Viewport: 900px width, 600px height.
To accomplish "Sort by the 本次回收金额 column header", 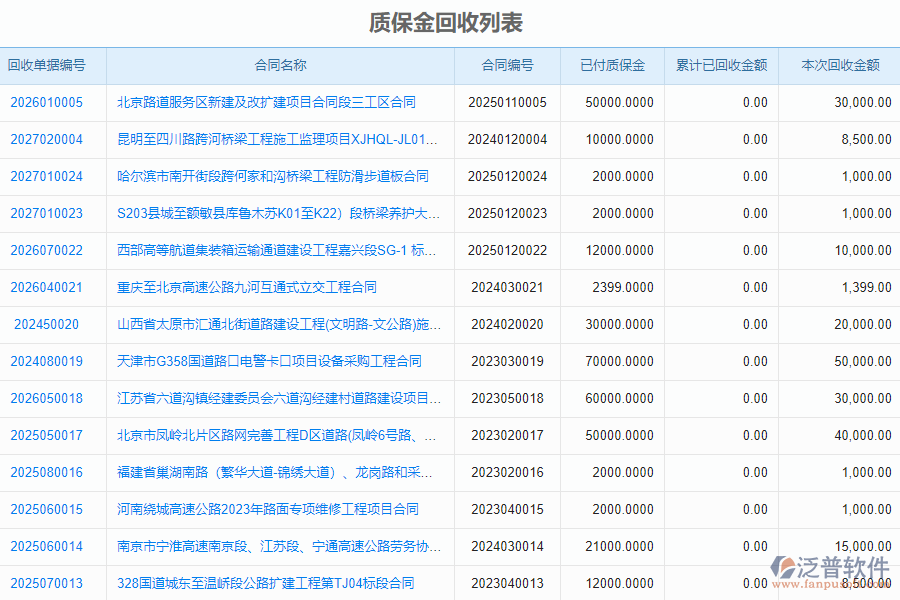I will point(838,65).
